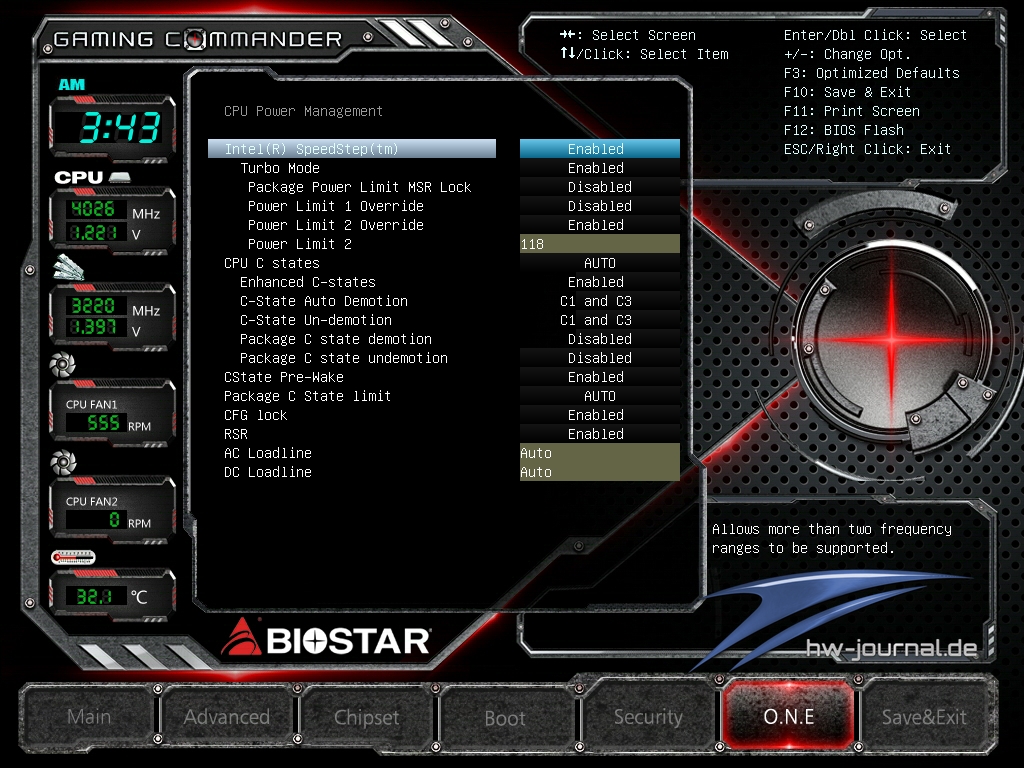Viewport: 1024px width, 768px height.
Task: Open the Chipset tab
Action: 366,716
